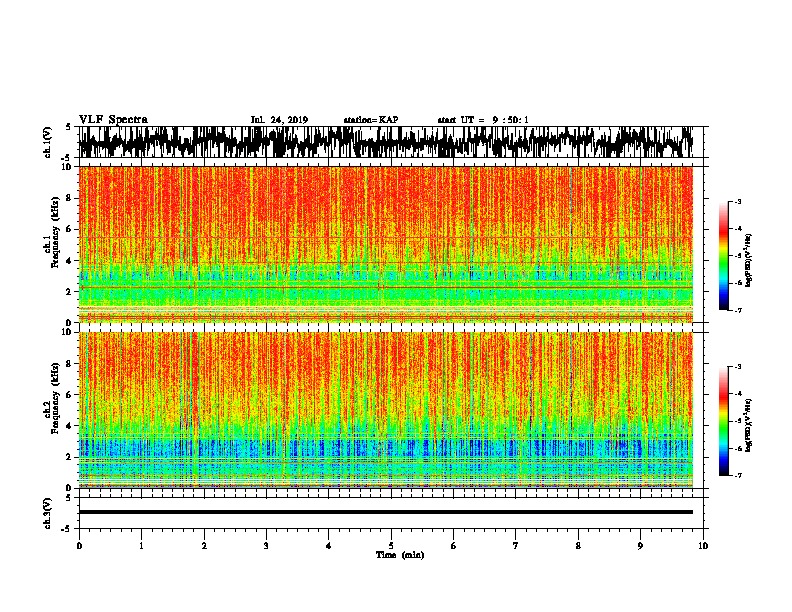
Task: Click the "5" tick on ch.3(V) axis
Action: [68, 498]
